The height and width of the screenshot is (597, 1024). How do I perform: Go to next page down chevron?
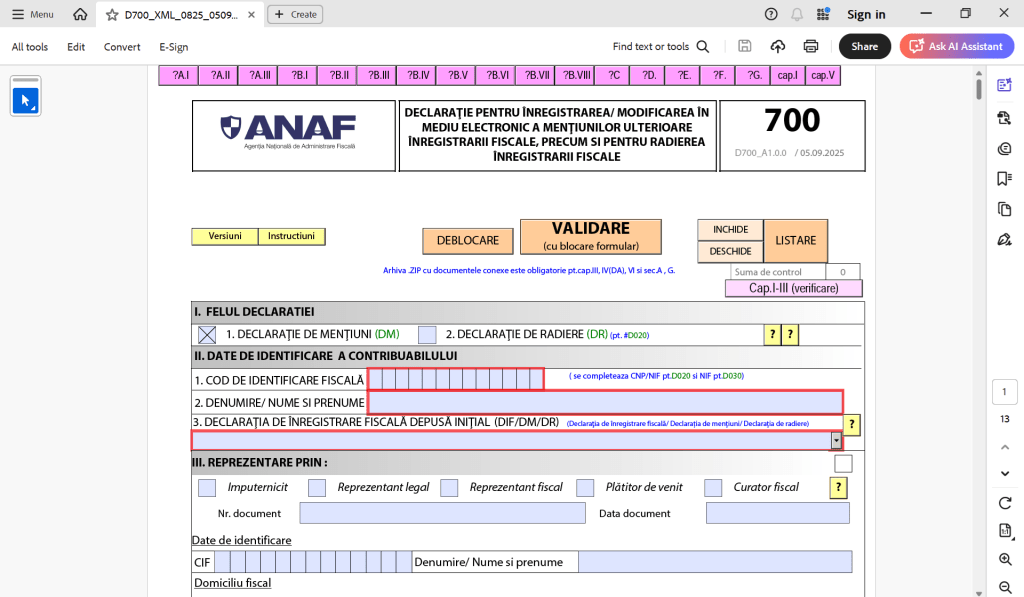pos(1005,473)
